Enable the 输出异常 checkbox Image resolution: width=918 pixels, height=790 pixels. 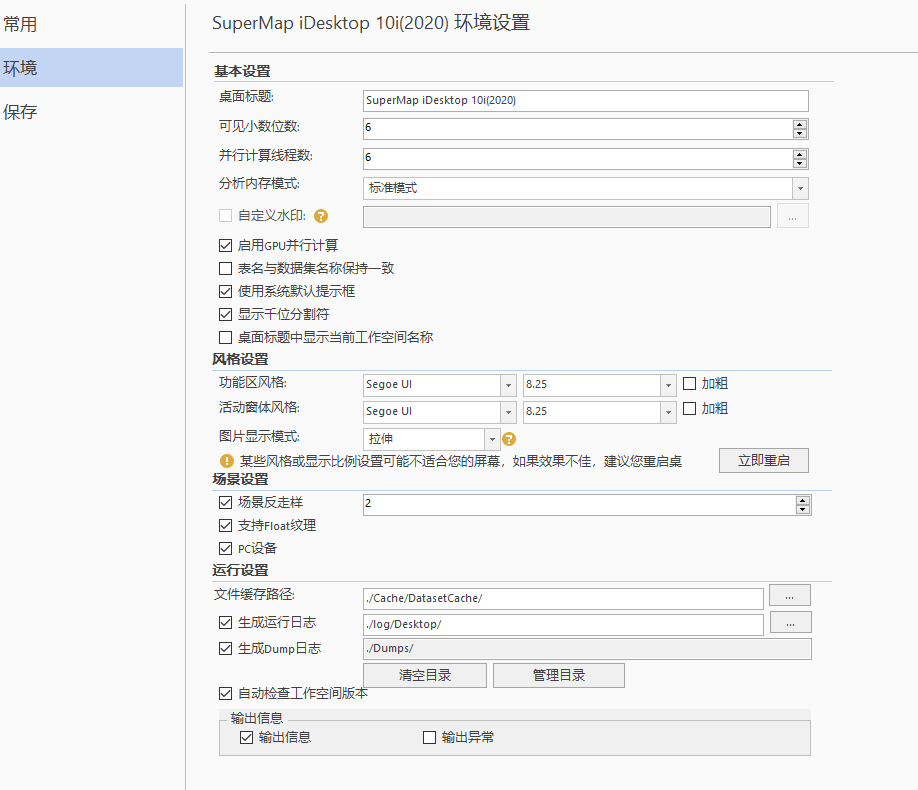[430, 737]
